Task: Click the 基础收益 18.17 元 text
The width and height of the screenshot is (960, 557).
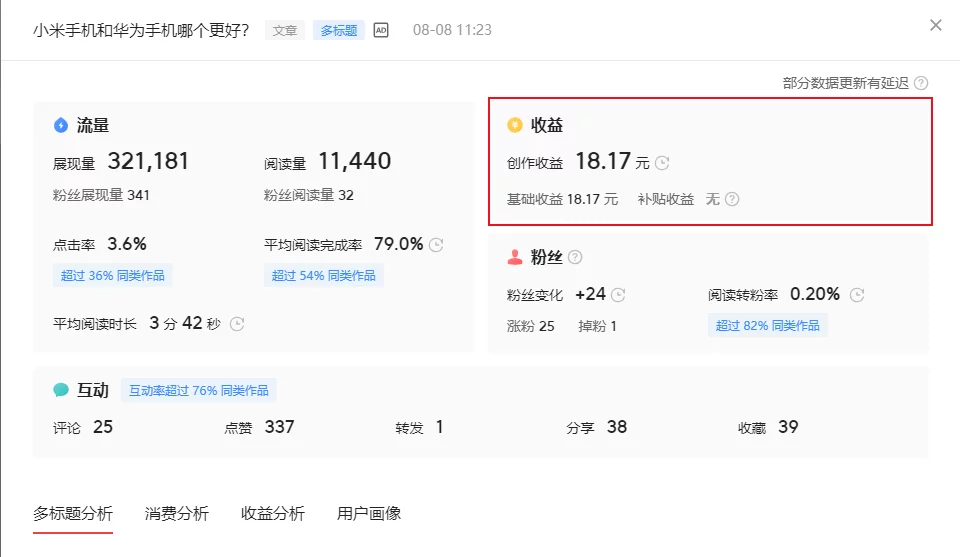Action: pos(562,199)
